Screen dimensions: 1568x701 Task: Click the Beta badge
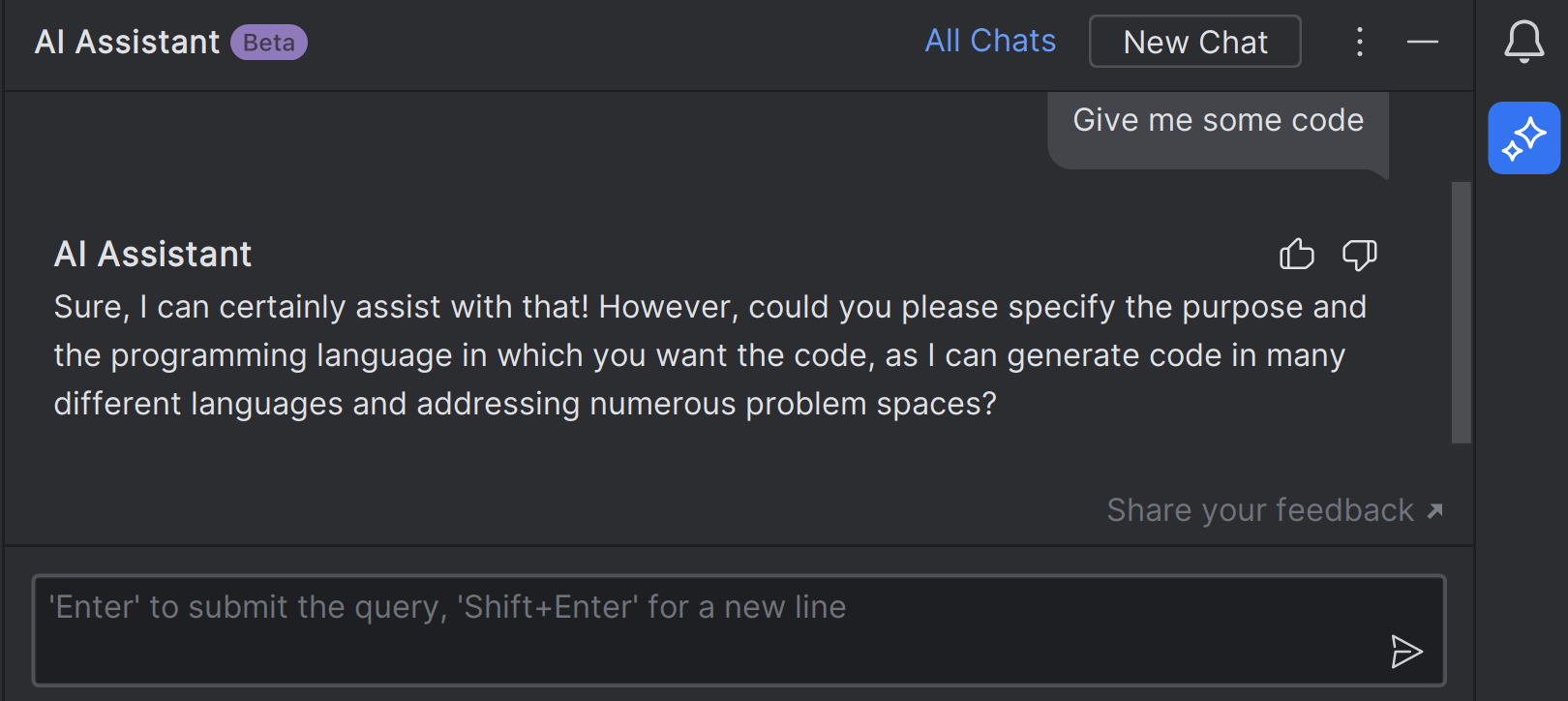pyautogui.click(x=268, y=43)
